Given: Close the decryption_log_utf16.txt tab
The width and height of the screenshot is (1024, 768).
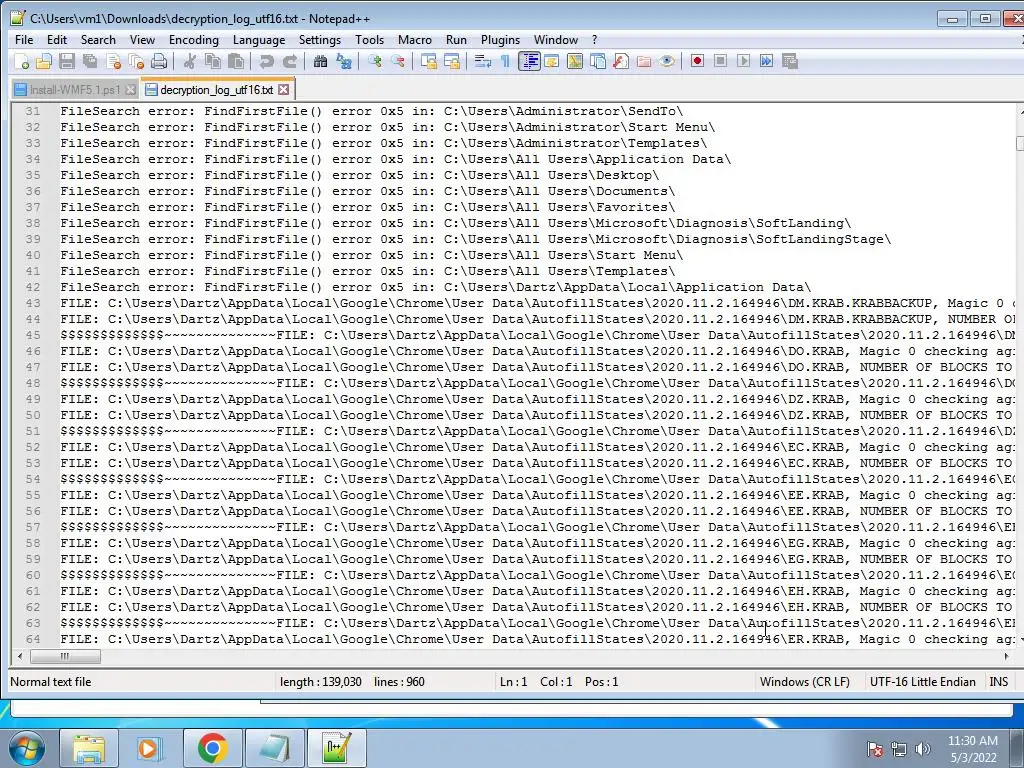Looking at the screenshot, I should (x=283, y=89).
